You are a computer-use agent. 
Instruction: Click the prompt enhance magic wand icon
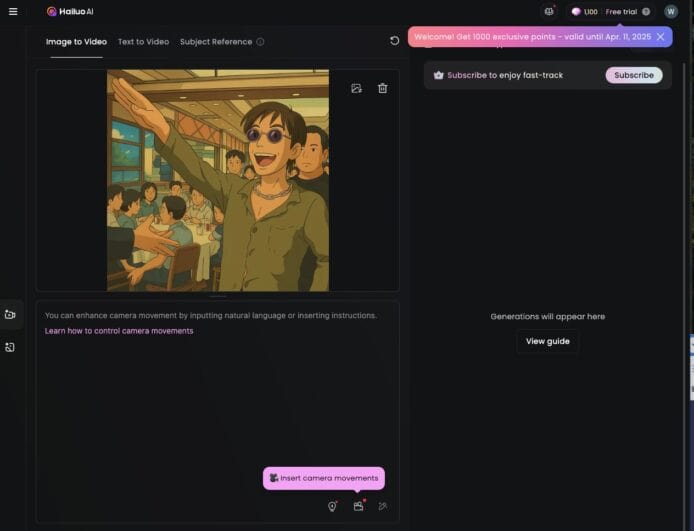coord(383,506)
